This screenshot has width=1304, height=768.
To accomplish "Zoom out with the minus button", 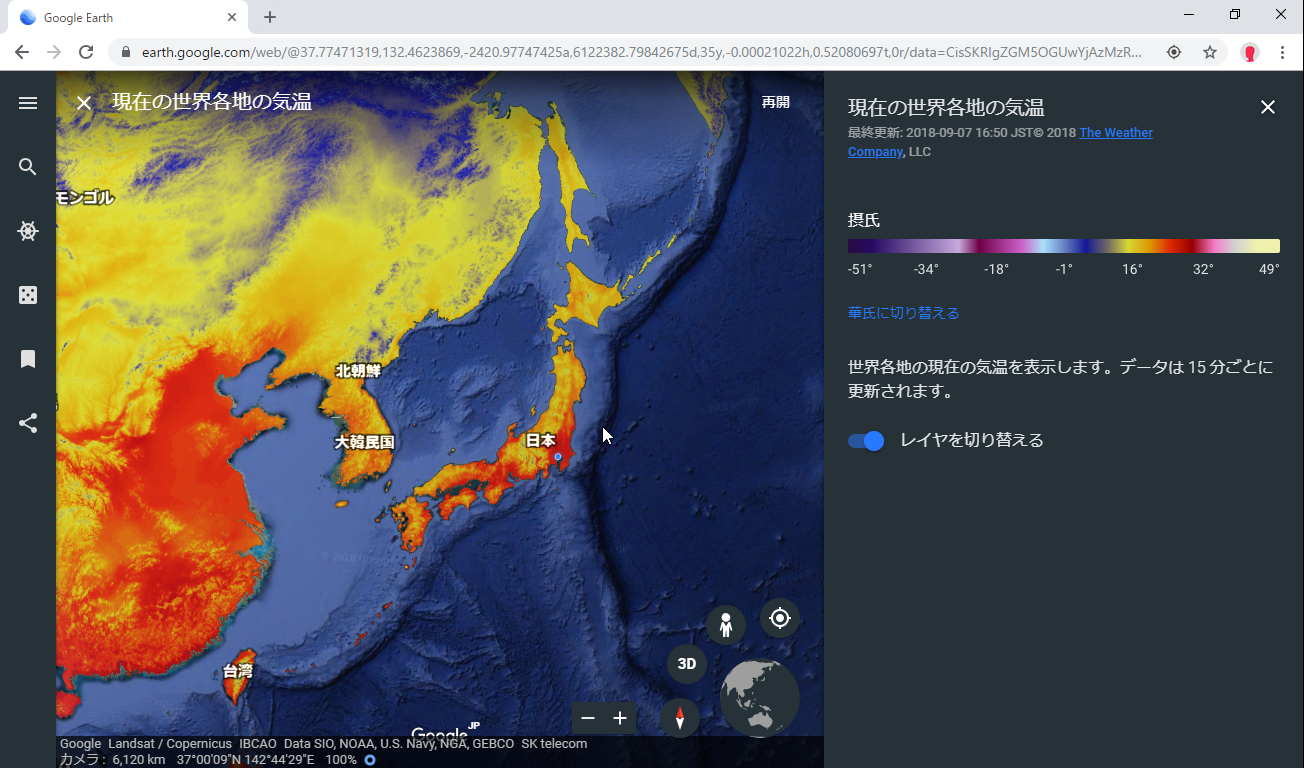I will click(x=588, y=718).
